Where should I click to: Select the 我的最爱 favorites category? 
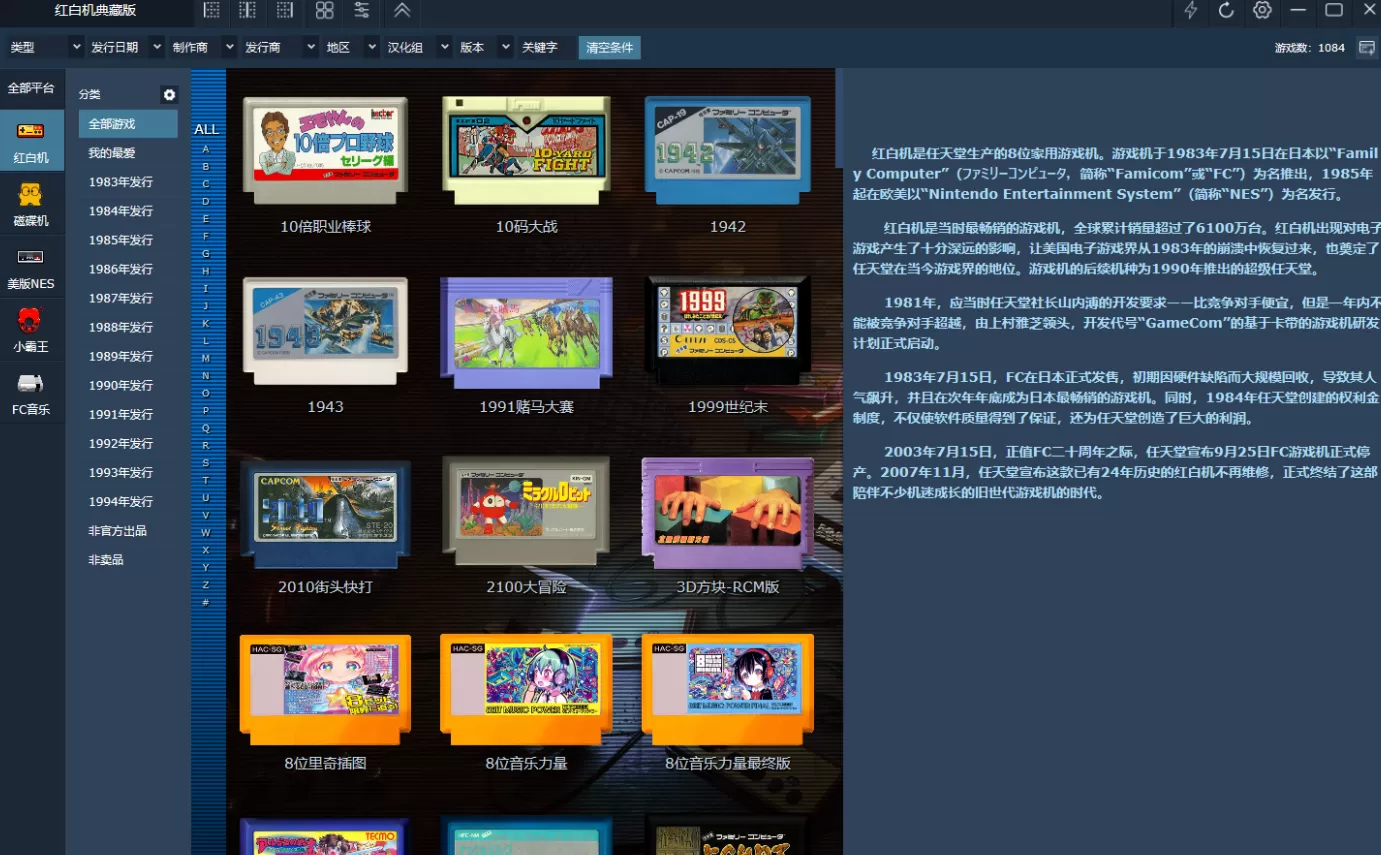112,153
